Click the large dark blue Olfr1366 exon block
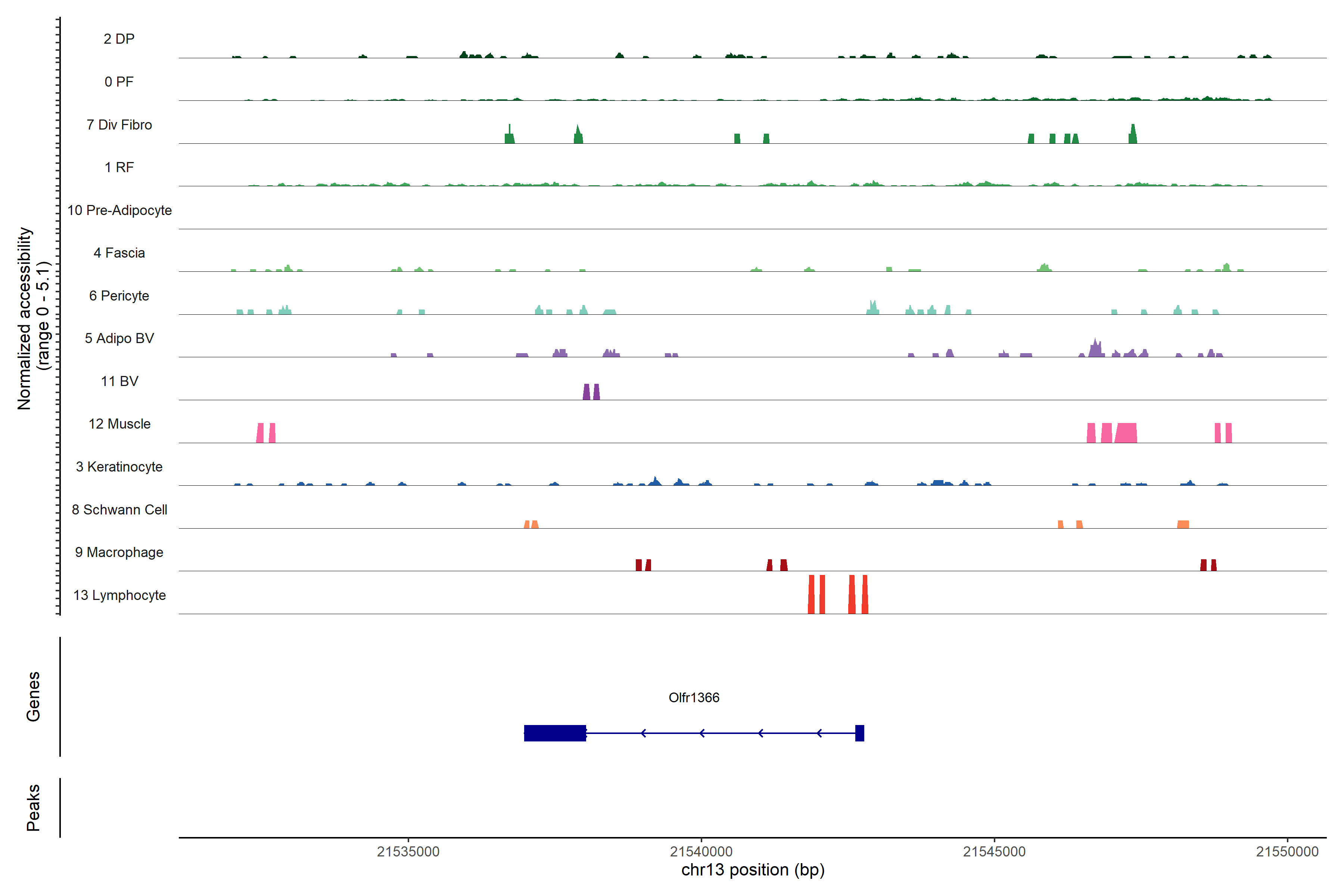This screenshot has height=896, width=1344. pyautogui.click(x=555, y=733)
